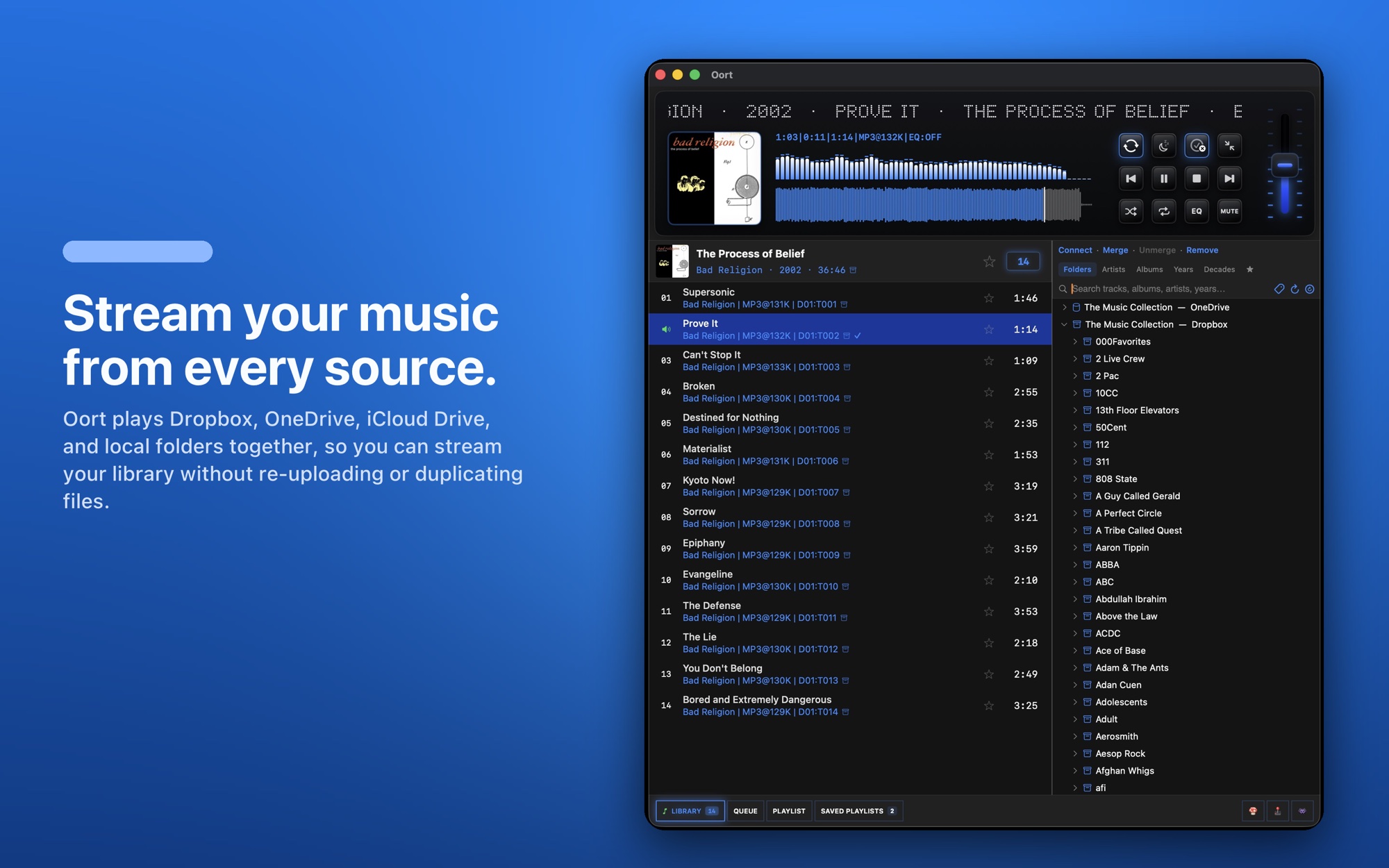Viewport: 1389px width, 868px height.
Task: Enable the sleep timer moon button
Action: click(1163, 146)
